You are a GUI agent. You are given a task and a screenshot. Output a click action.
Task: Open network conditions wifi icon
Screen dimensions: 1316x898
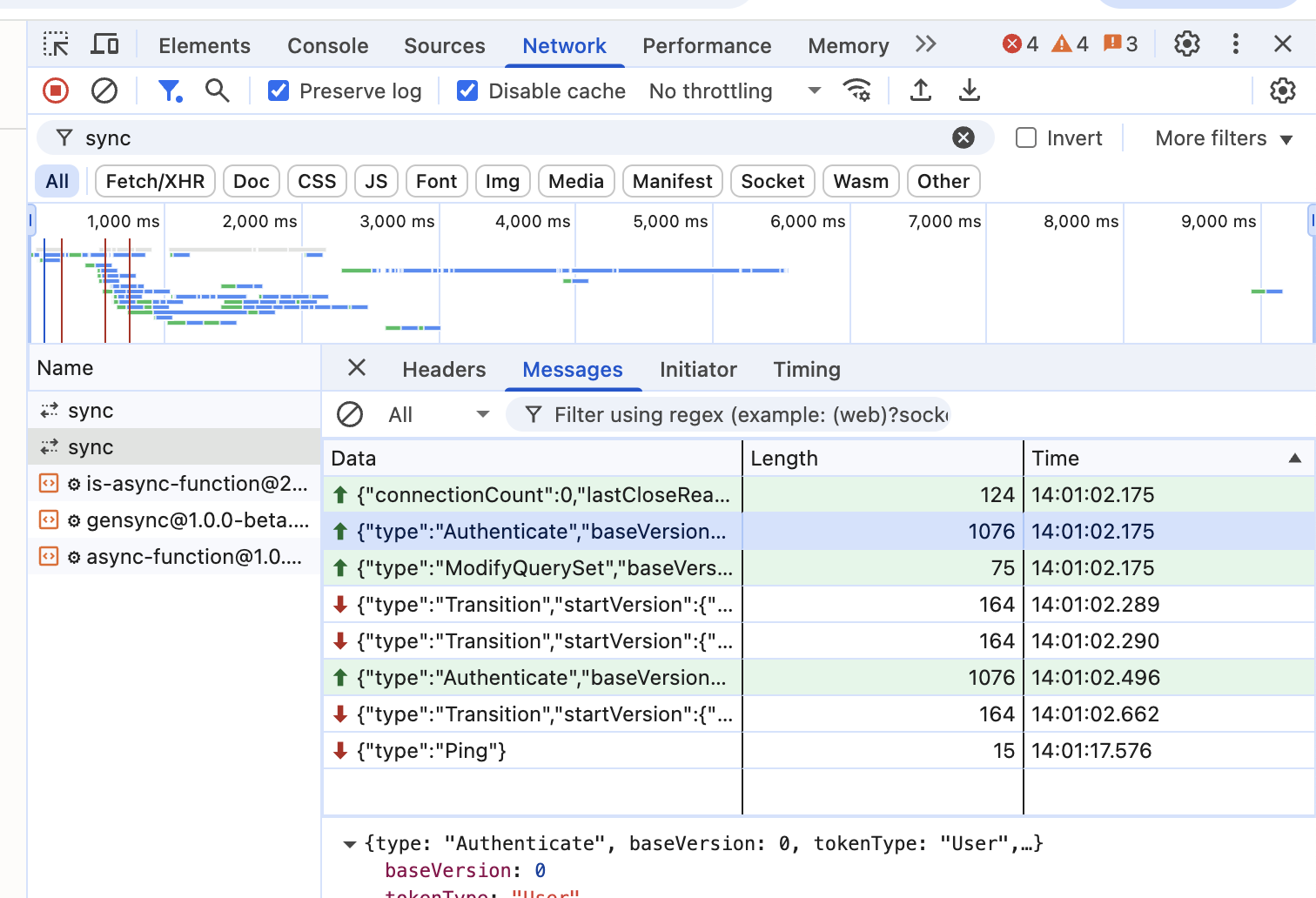(x=856, y=90)
